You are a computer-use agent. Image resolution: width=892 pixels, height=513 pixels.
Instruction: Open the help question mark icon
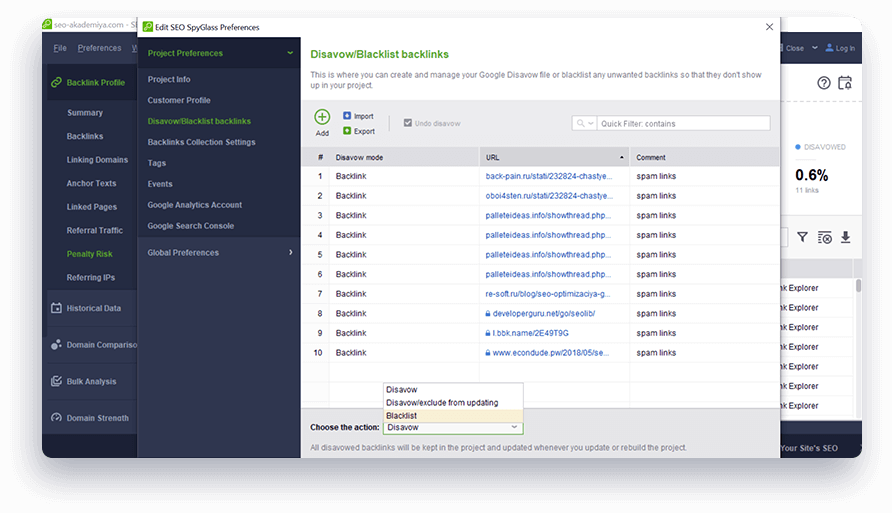[824, 83]
